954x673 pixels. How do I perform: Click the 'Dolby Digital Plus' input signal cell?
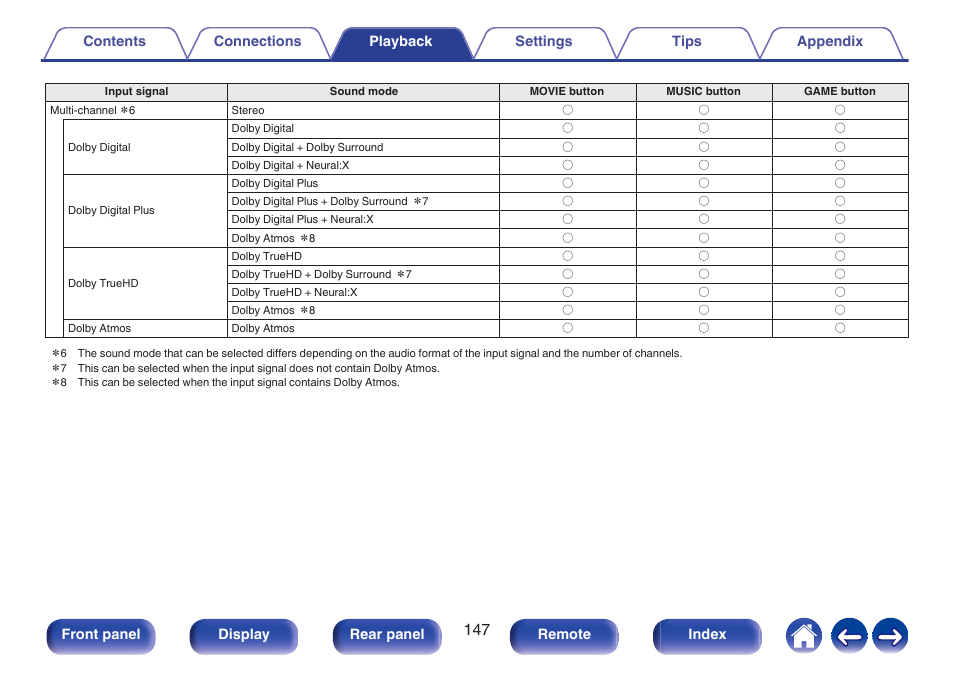(x=145, y=211)
